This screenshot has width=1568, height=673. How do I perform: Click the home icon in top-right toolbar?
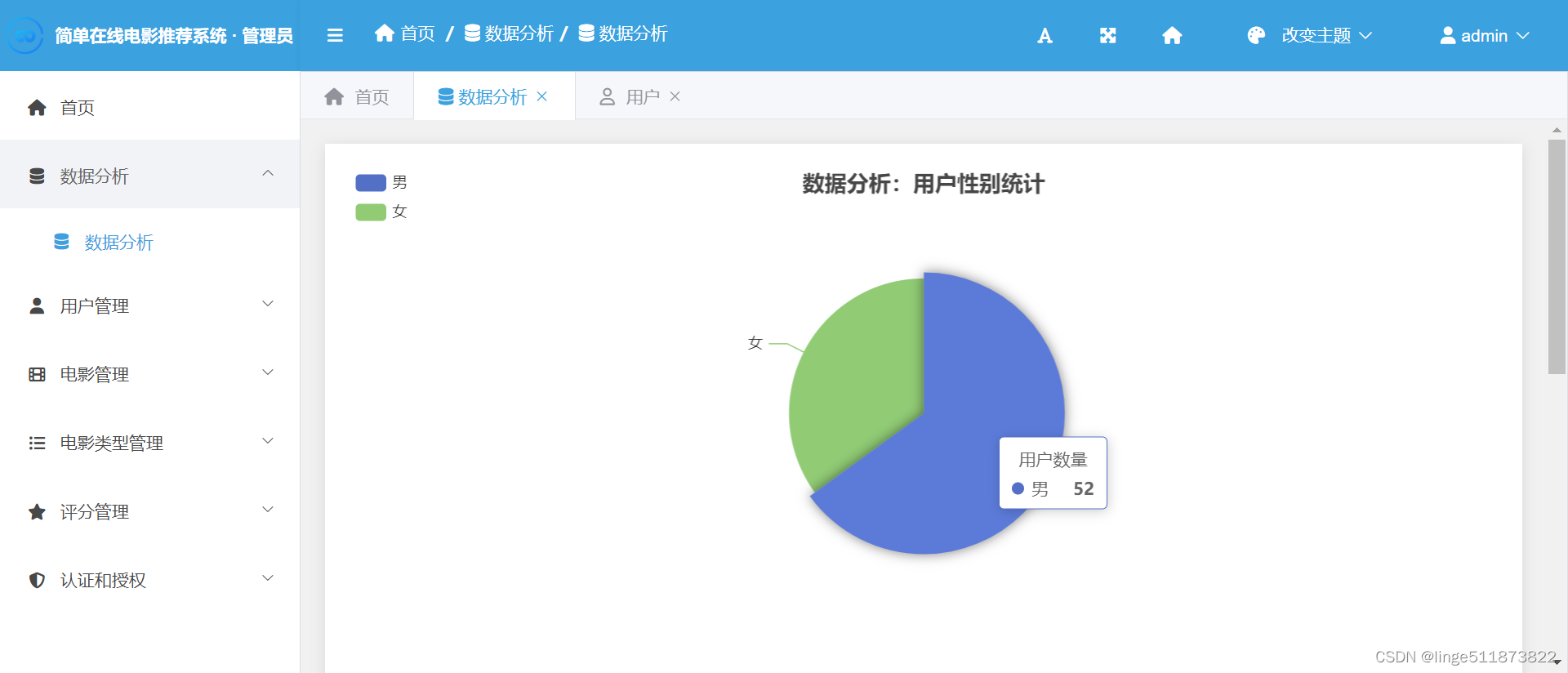pos(1172,35)
